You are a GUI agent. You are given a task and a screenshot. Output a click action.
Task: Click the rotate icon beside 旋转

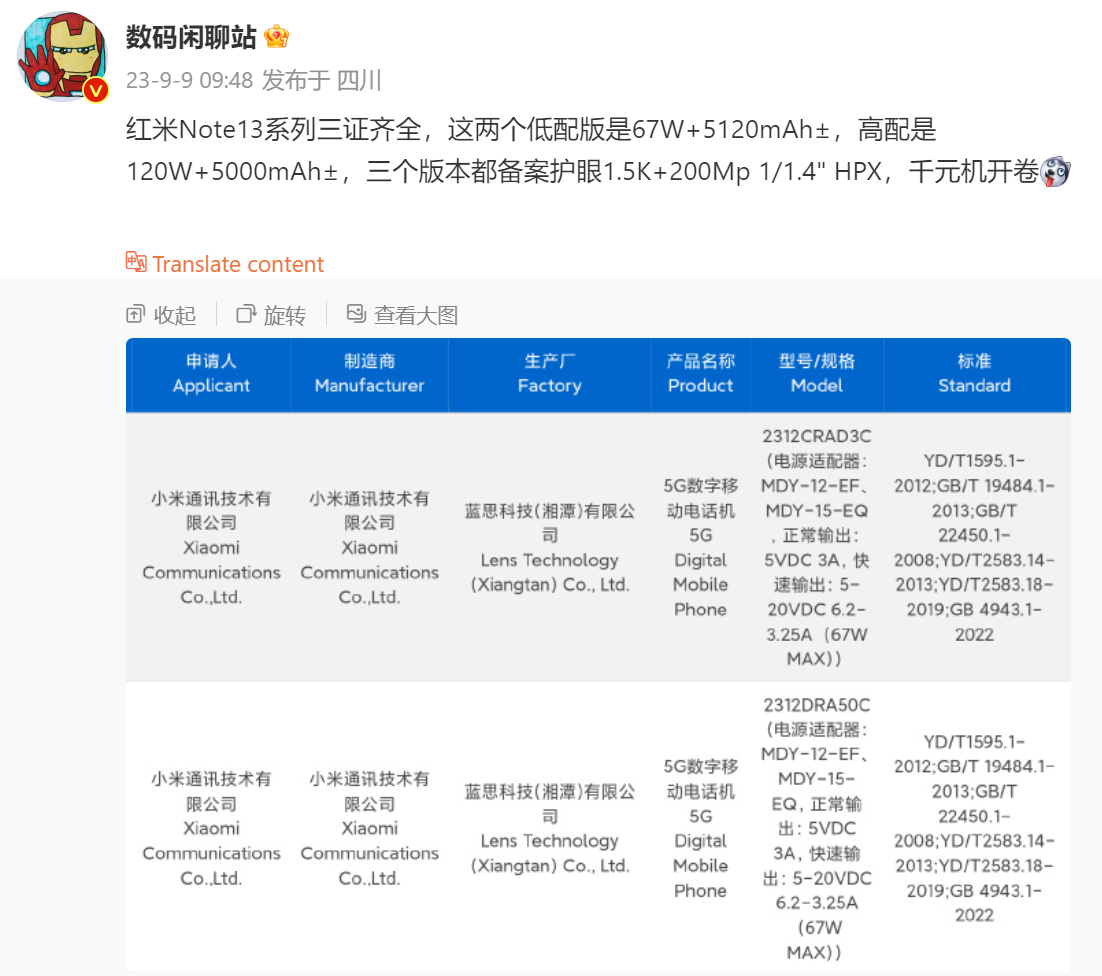(246, 313)
